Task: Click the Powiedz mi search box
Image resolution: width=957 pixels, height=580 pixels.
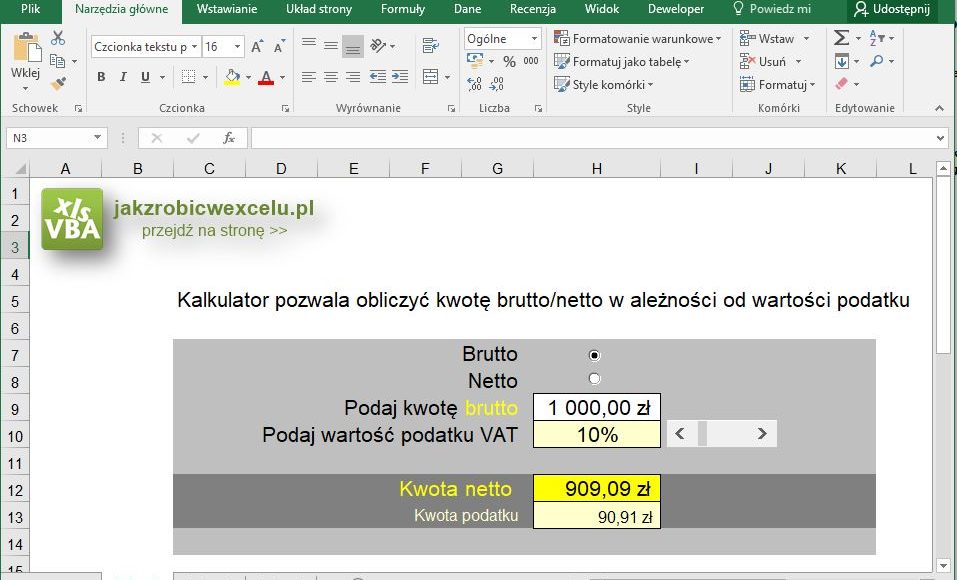Action: tap(772, 9)
